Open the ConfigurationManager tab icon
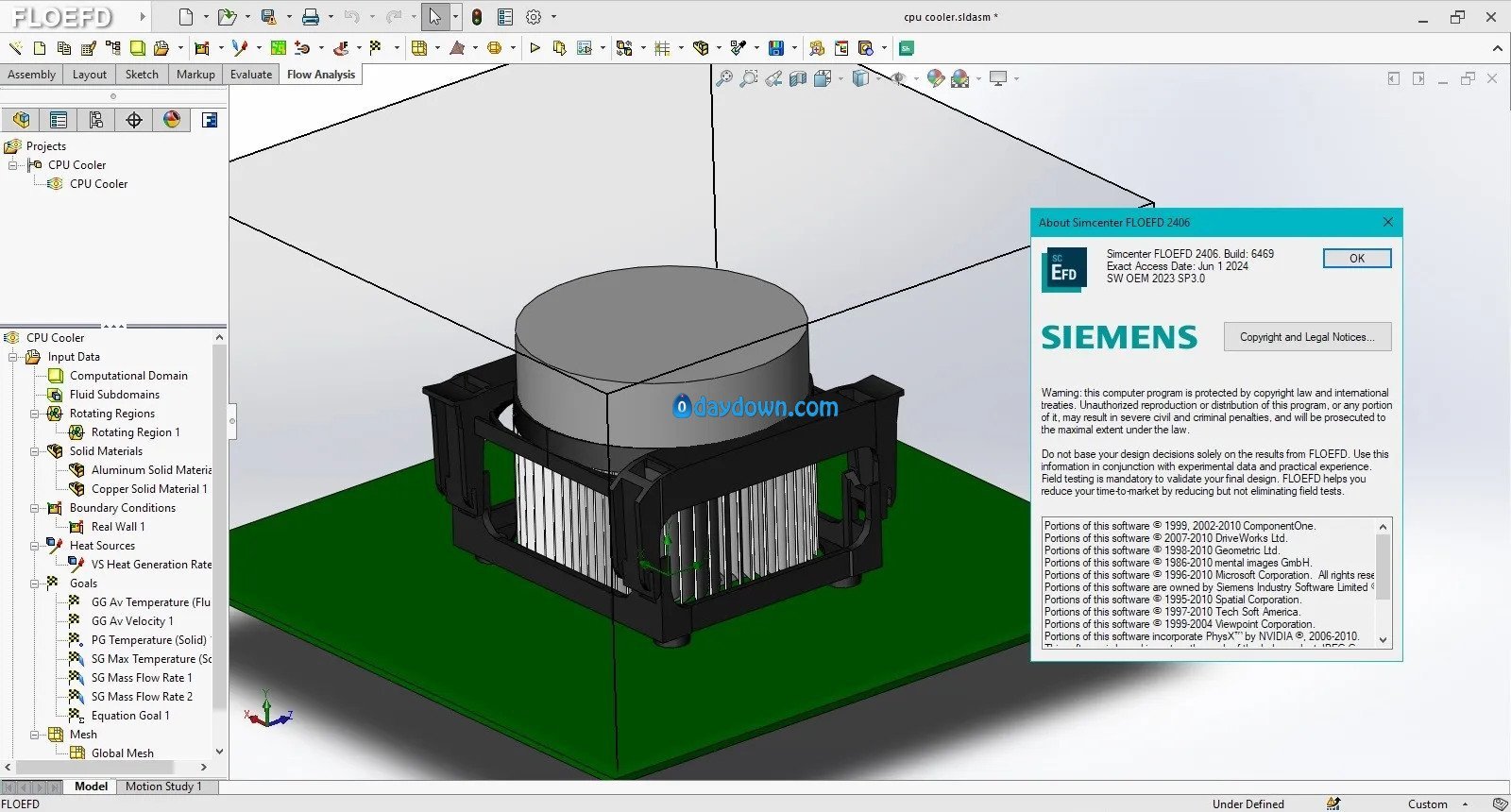This screenshot has height=812, width=1511. pyautogui.click(x=96, y=120)
